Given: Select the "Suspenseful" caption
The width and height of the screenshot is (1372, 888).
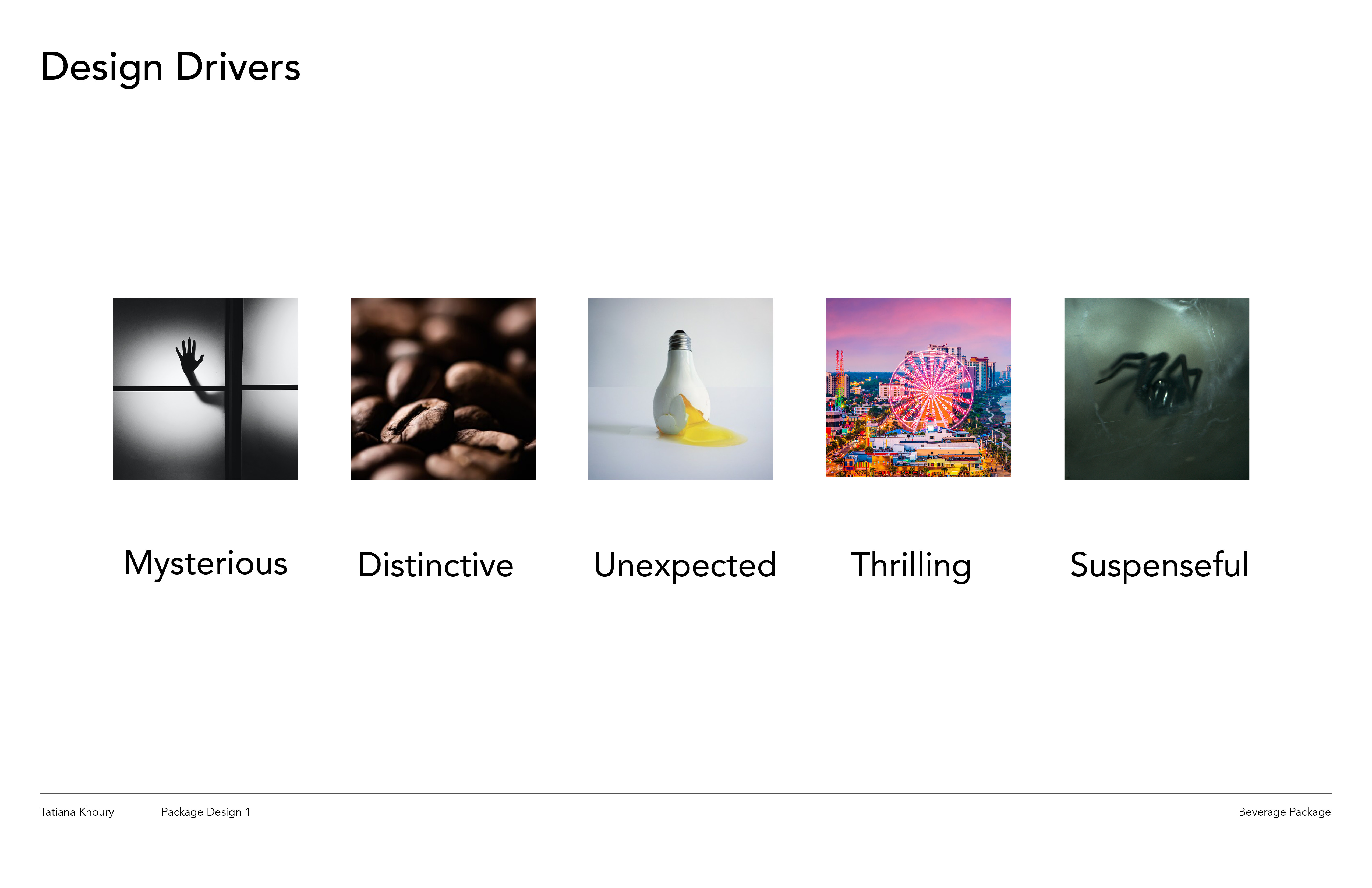Looking at the screenshot, I should [1159, 565].
